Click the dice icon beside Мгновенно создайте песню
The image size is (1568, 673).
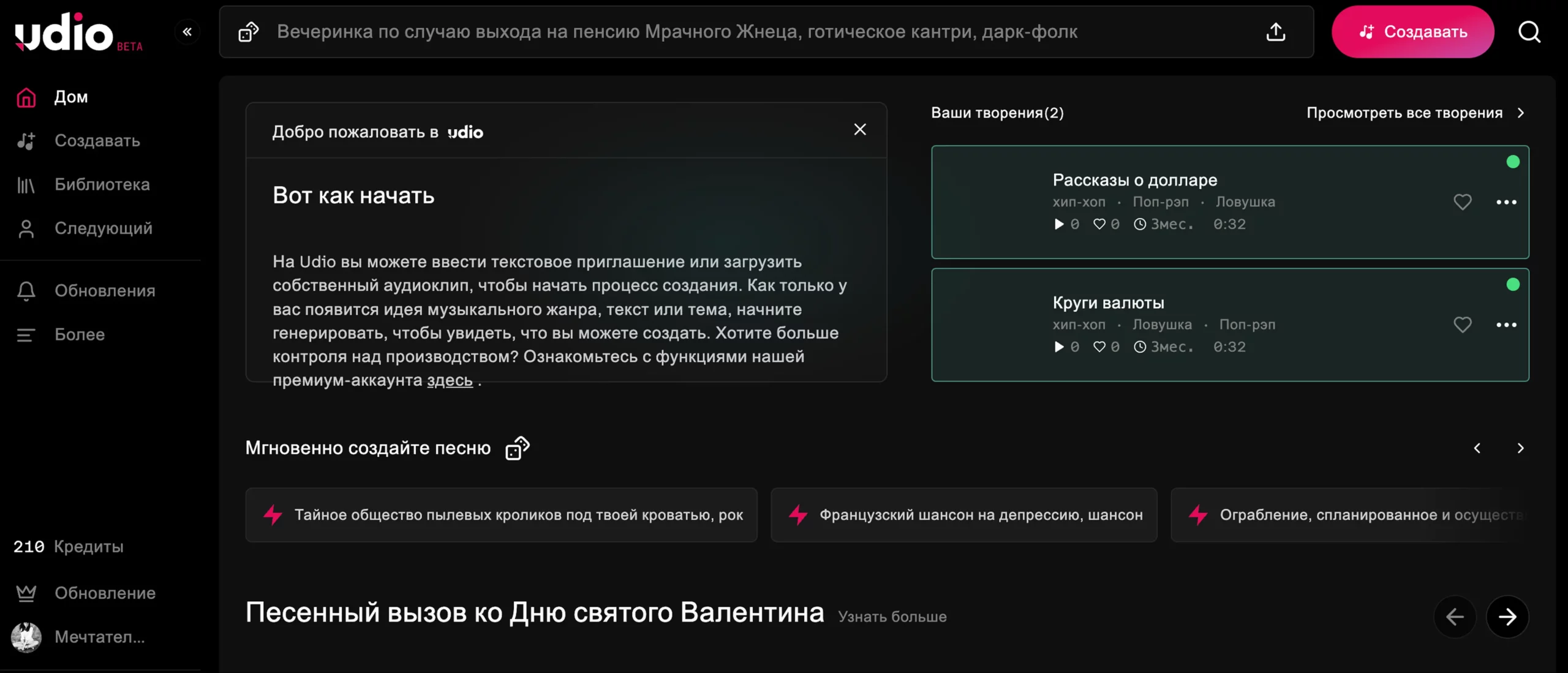517,448
